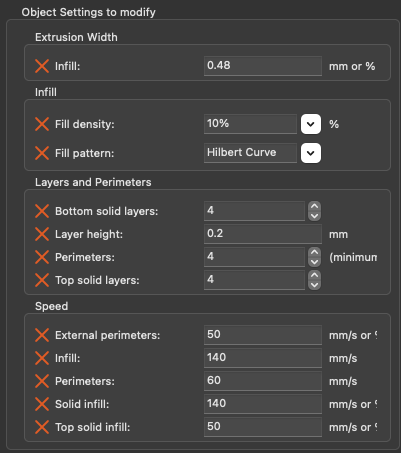This screenshot has width=401, height=453.
Task: Edit the Perimeters speed field showing 60
Action: coord(263,381)
